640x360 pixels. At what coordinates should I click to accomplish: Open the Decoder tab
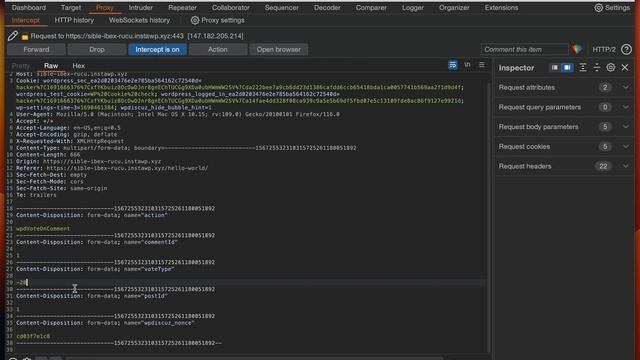327,8
